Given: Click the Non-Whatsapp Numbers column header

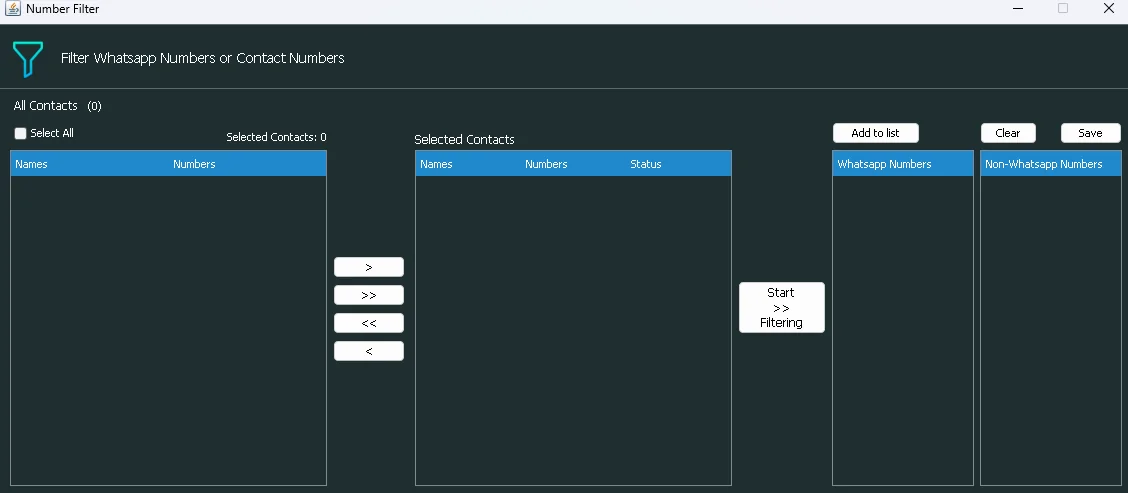Looking at the screenshot, I should [x=1050, y=164].
